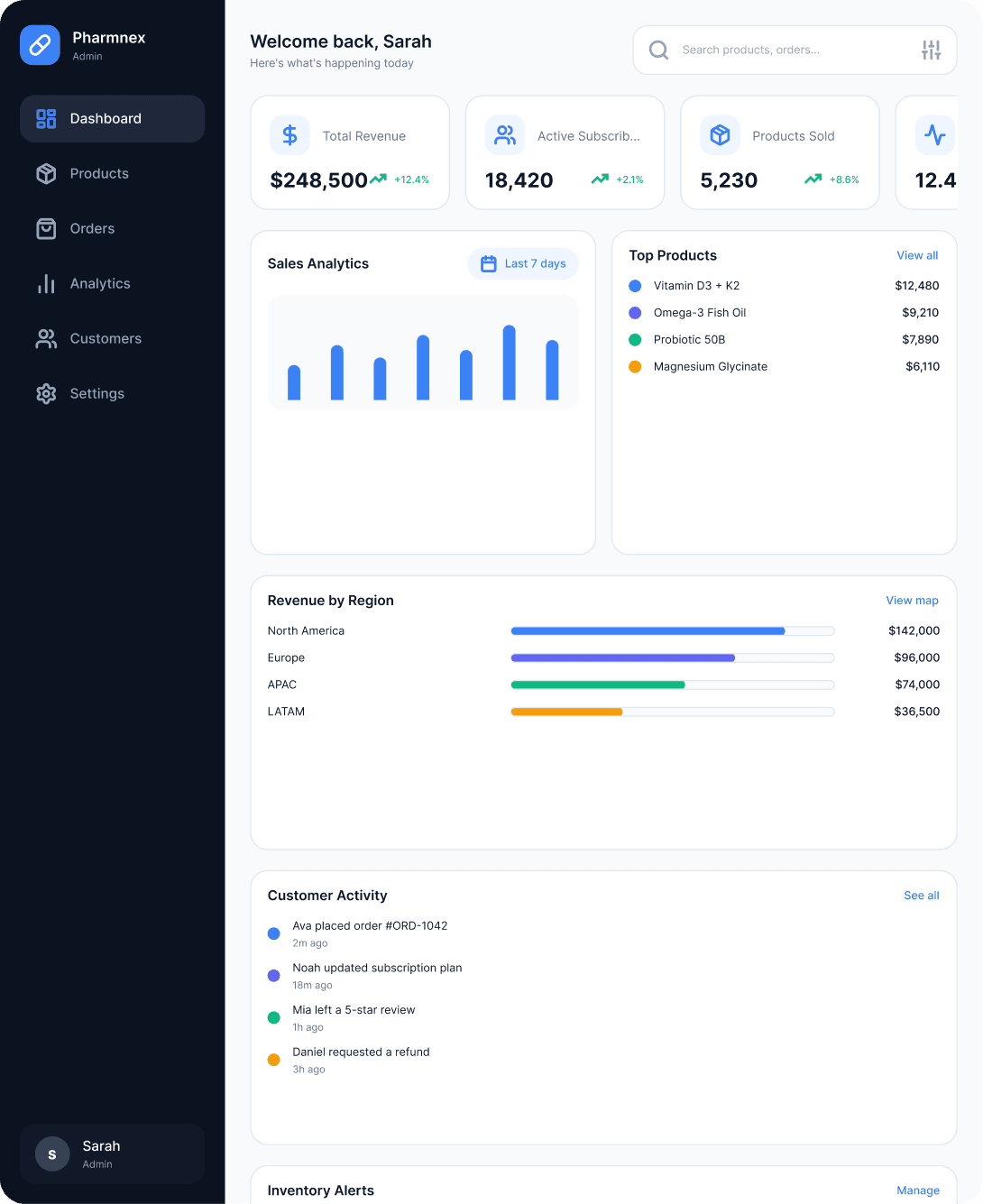The image size is (983, 1204).
Task: Open Settings in sidebar
Action: coord(112,393)
